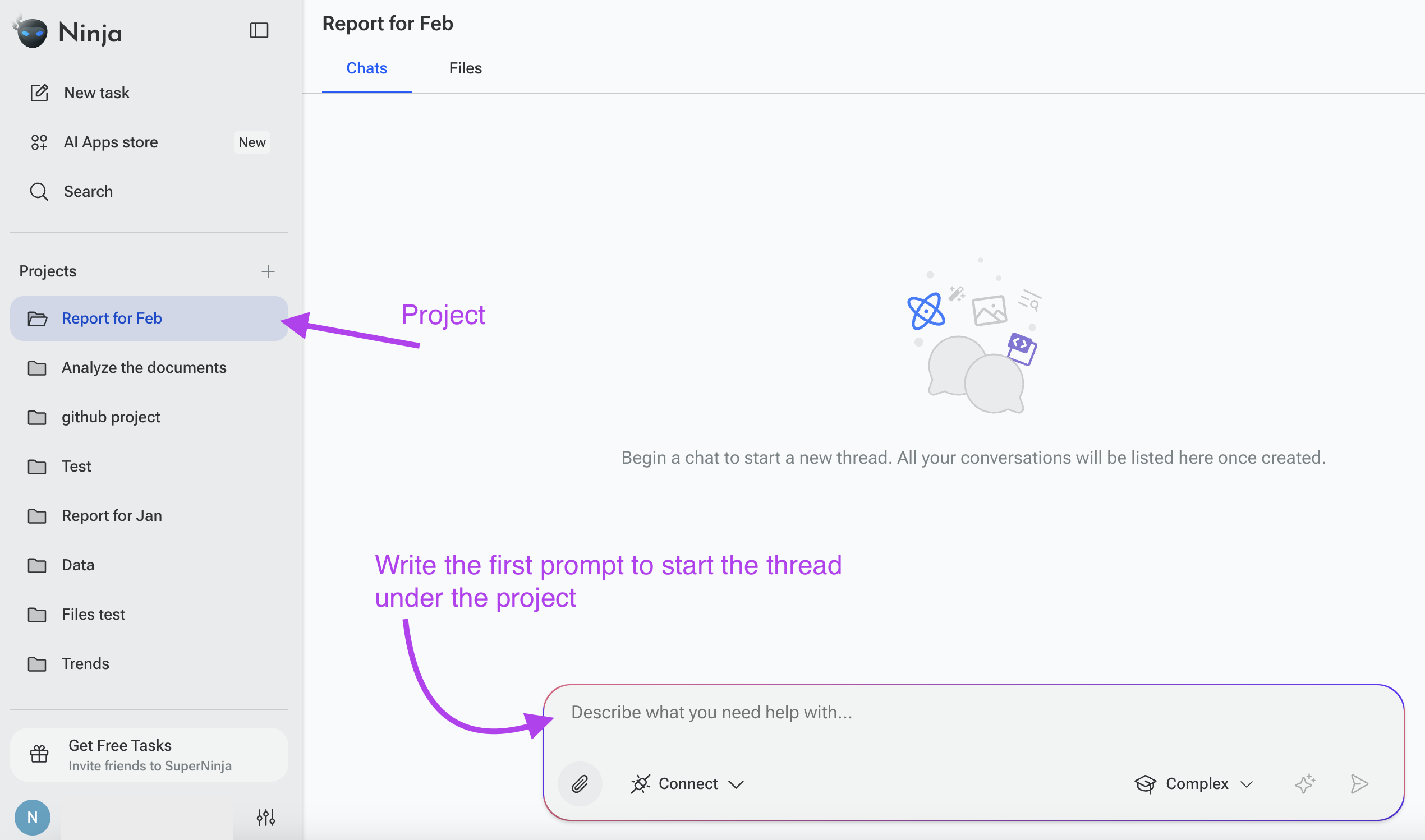Switch to the Files tab

[x=466, y=68]
